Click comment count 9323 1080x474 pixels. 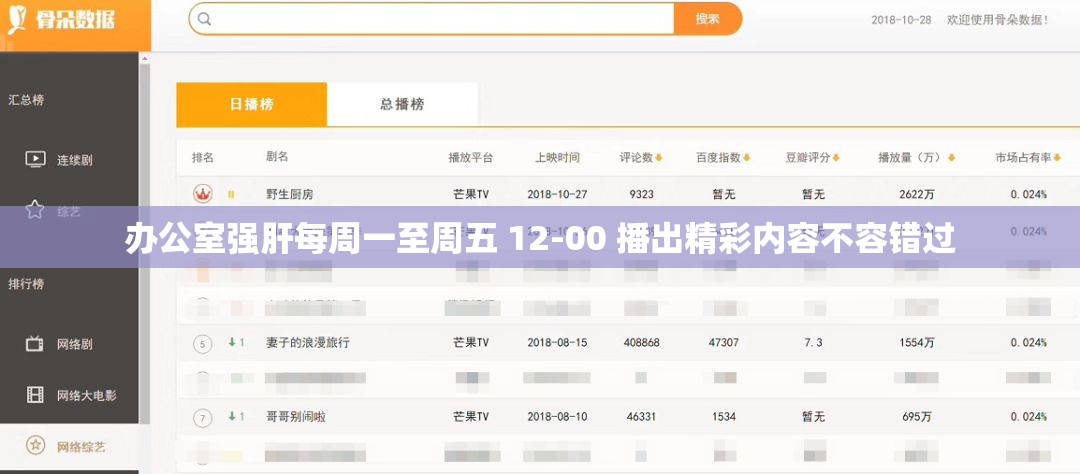(x=641, y=194)
